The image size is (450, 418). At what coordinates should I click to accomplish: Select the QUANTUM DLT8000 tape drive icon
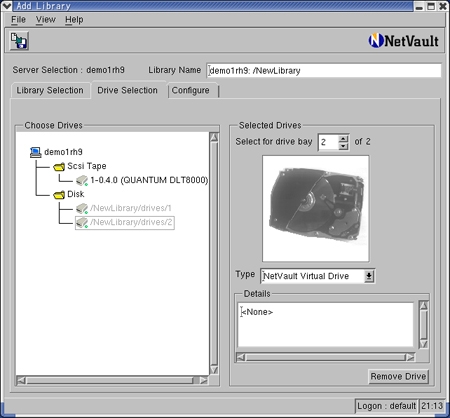82,180
